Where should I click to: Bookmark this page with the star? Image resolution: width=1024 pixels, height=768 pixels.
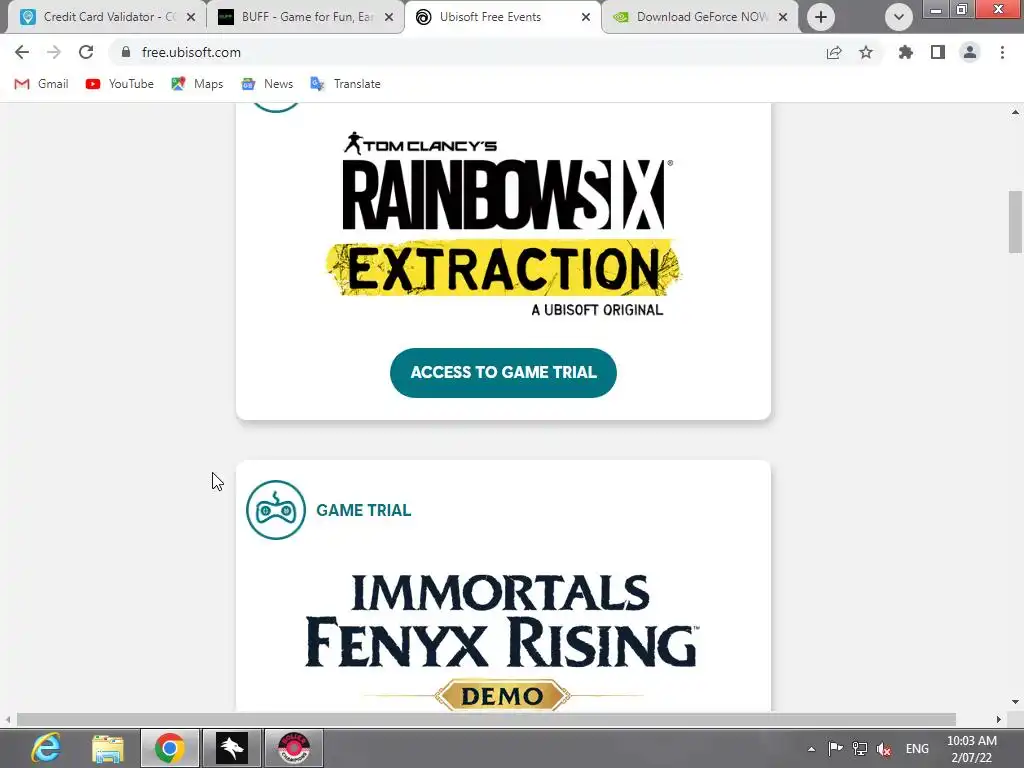tap(866, 52)
